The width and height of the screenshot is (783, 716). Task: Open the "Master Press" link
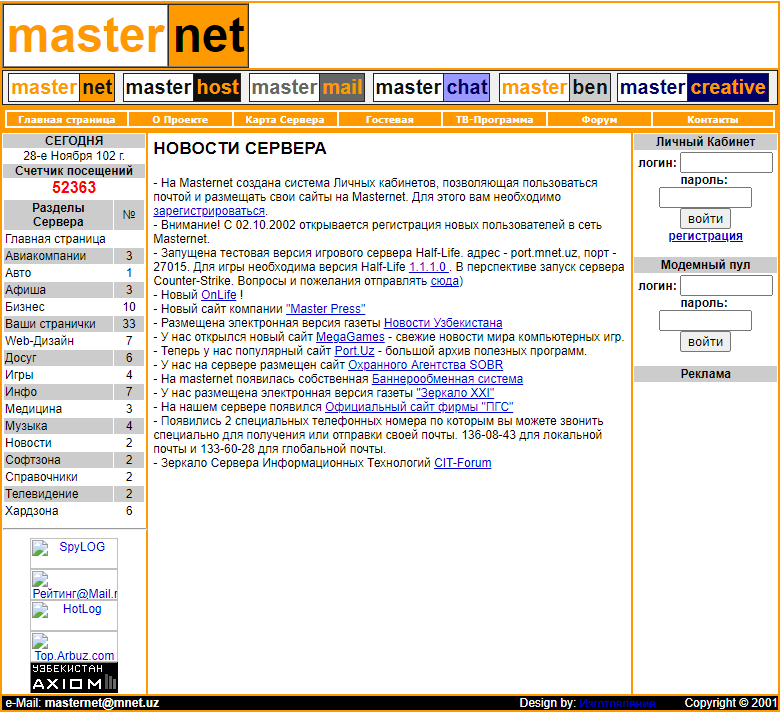326,309
